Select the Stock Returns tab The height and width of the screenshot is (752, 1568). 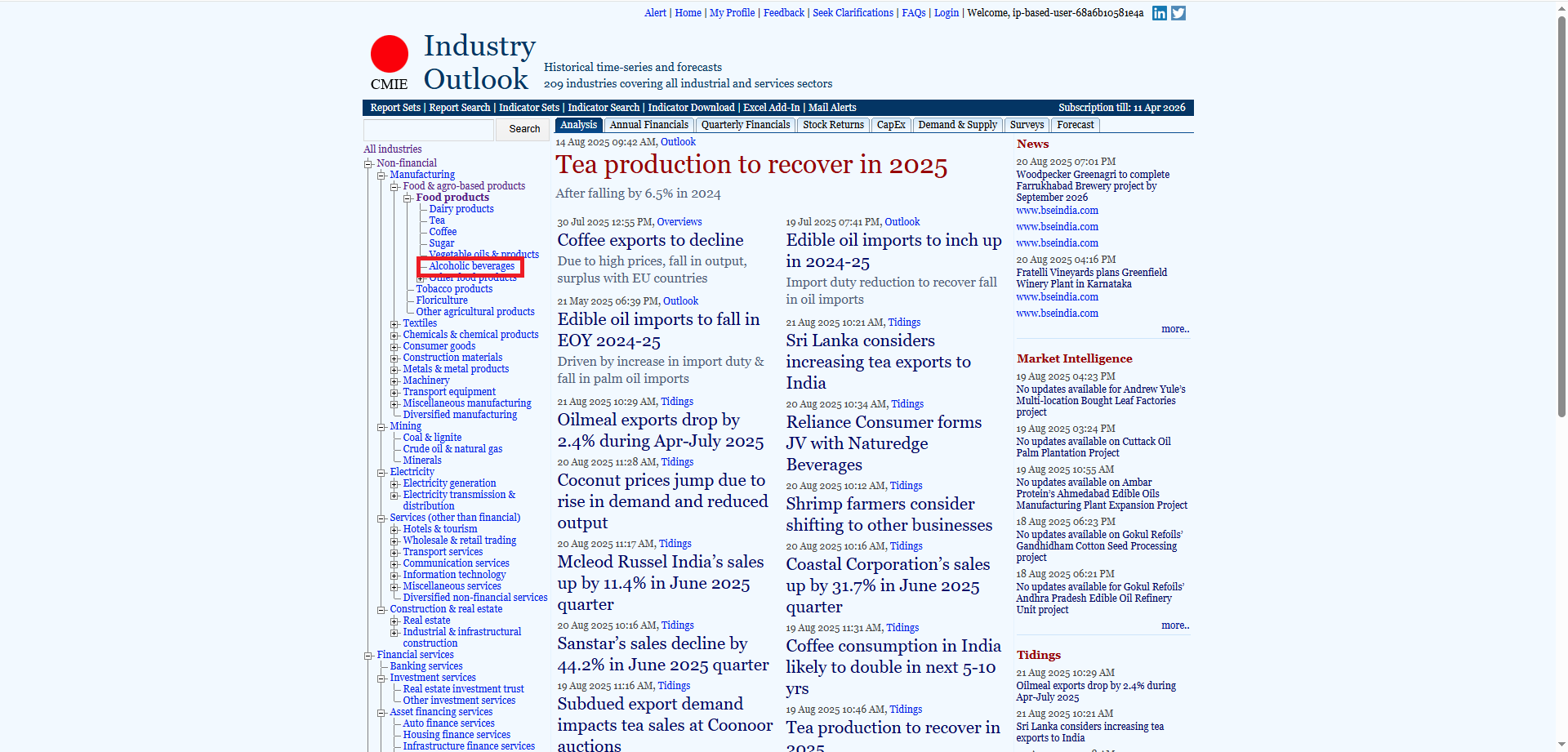click(x=832, y=125)
